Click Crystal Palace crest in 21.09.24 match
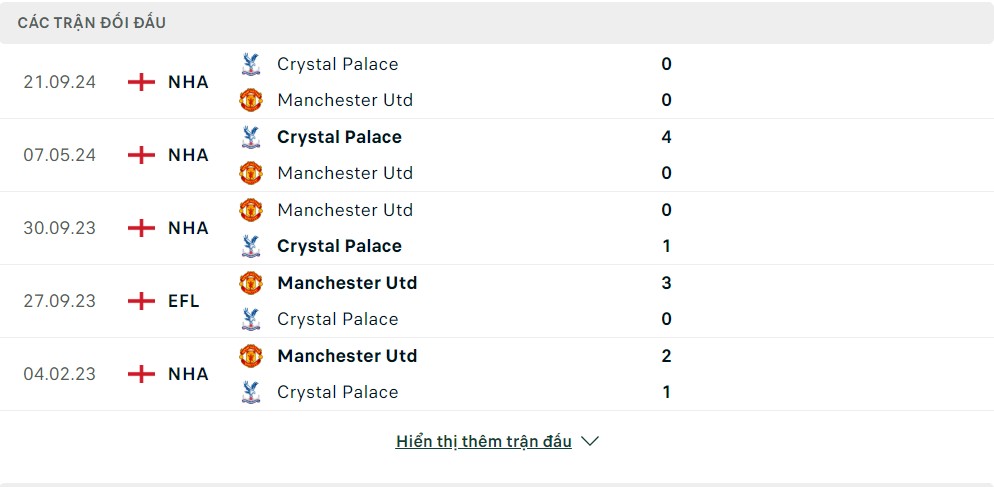This screenshot has width=994, height=487. point(251,64)
